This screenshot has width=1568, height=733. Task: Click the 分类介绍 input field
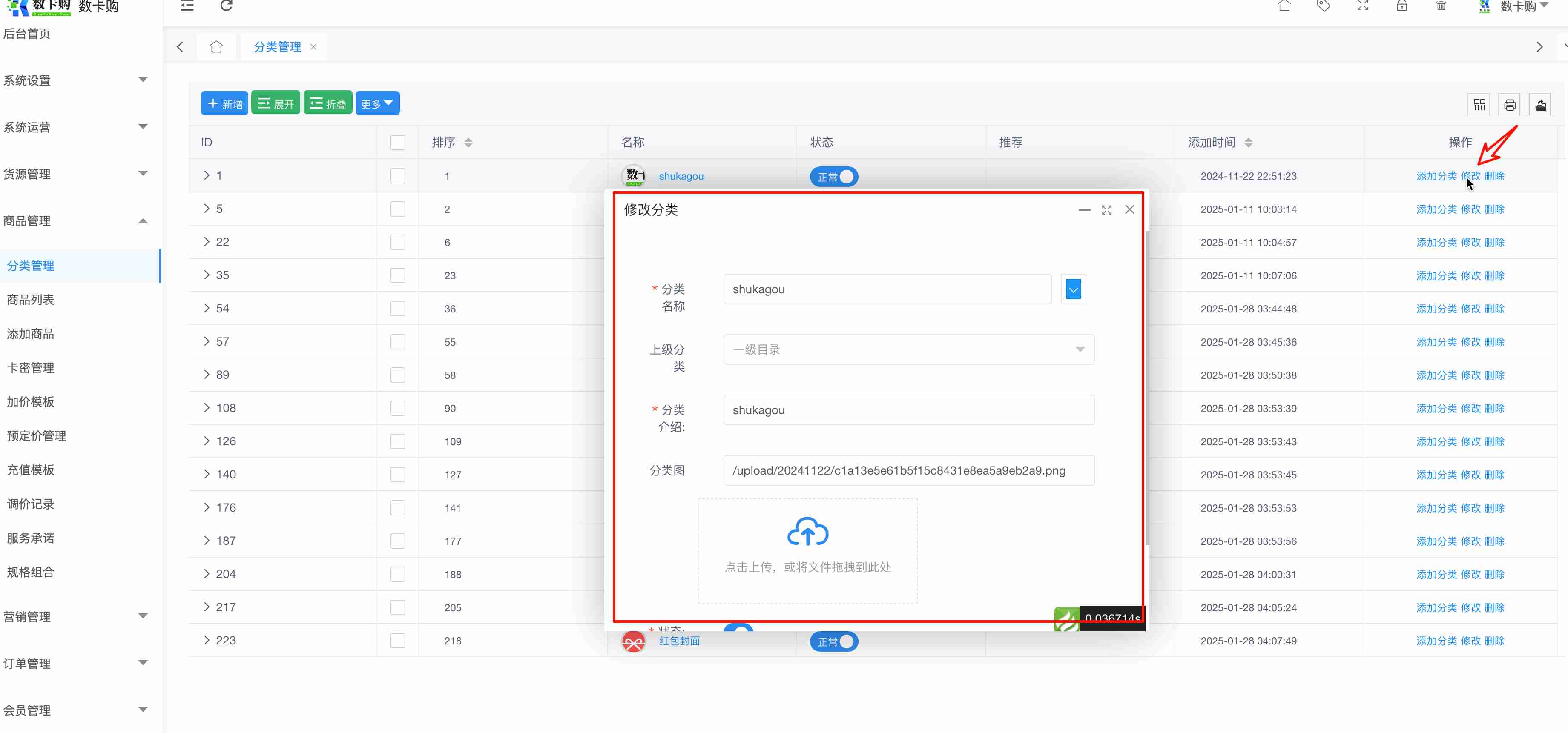click(908, 410)
